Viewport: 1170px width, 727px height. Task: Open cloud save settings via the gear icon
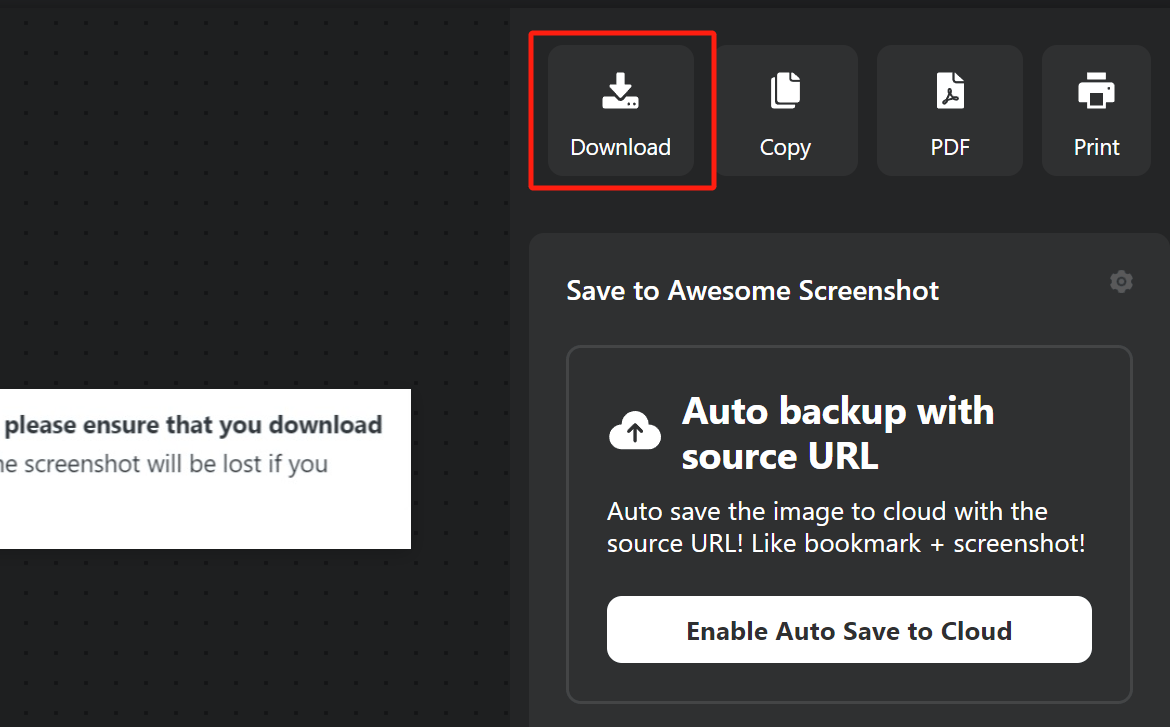click(x=1121, y=281)
